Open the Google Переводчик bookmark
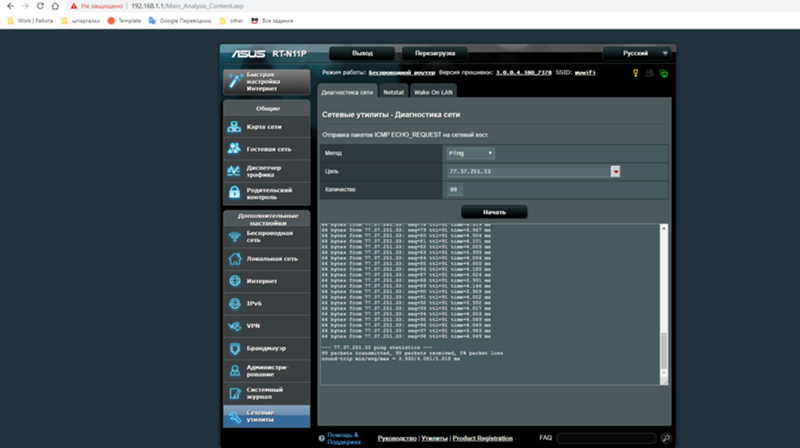 (180, 21)
